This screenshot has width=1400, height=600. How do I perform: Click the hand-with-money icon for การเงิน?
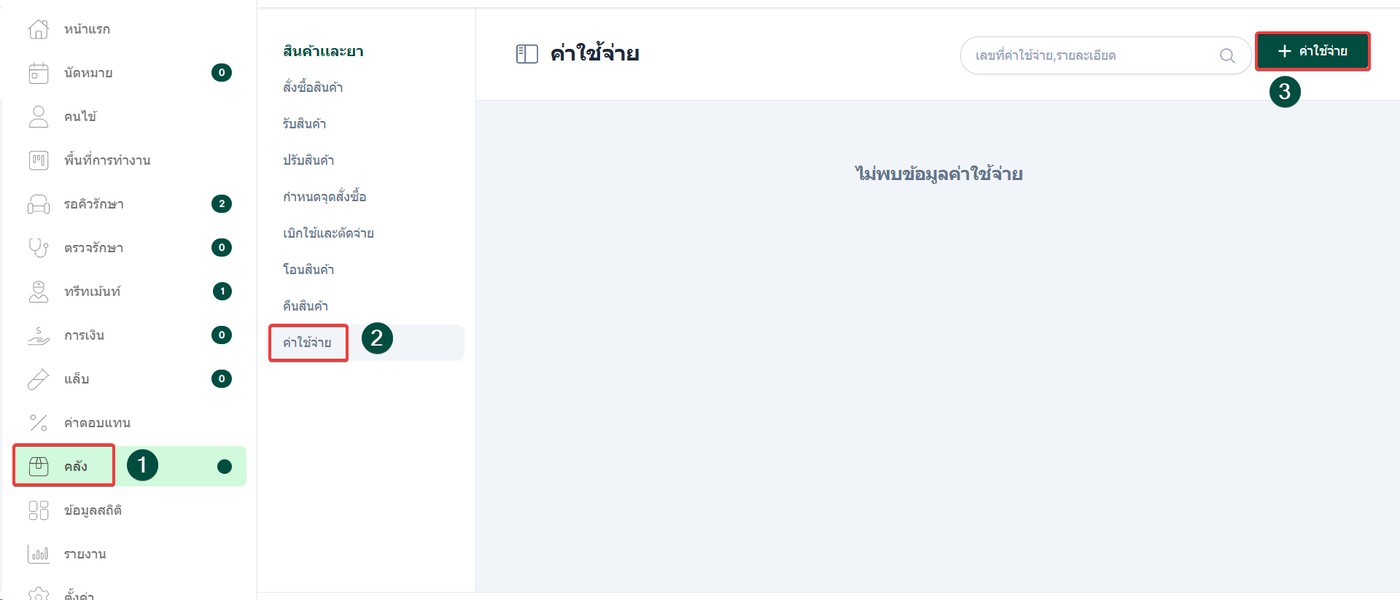click(x=39, y=335)
